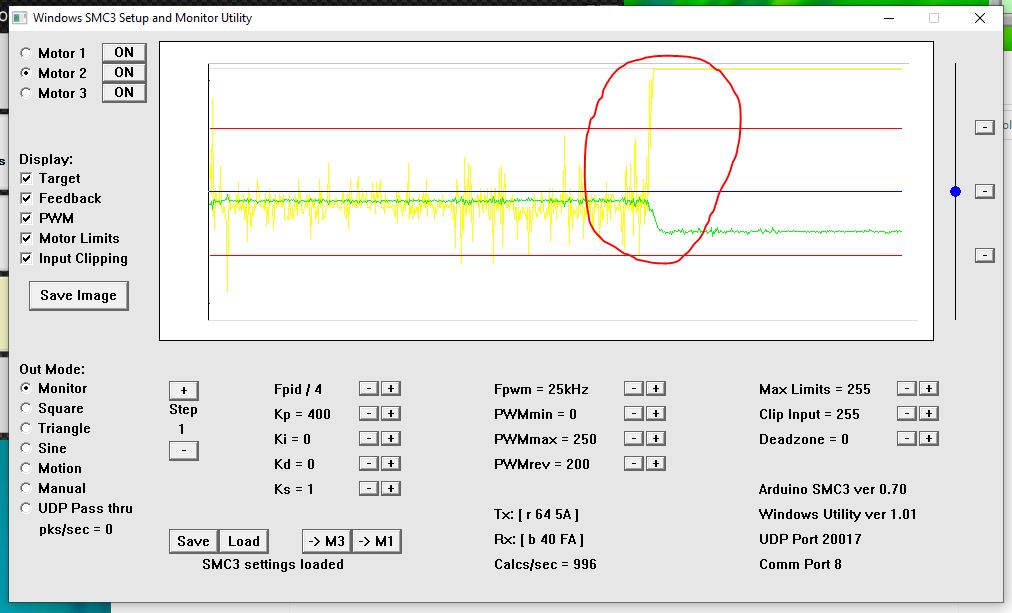
Task: Toggle the Input Clipping checkbox
Action: click(26, 258)
